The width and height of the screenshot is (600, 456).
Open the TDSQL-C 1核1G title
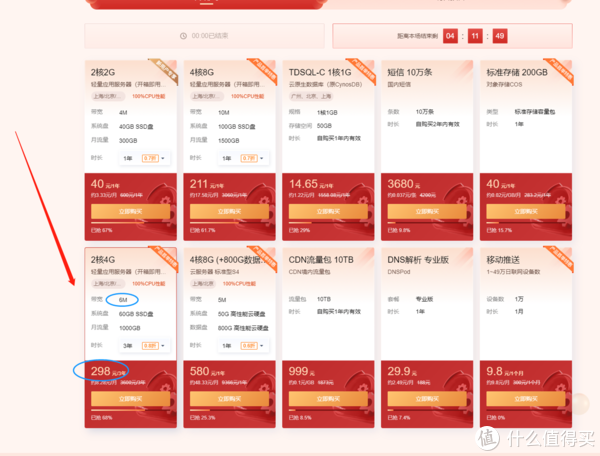320,72
